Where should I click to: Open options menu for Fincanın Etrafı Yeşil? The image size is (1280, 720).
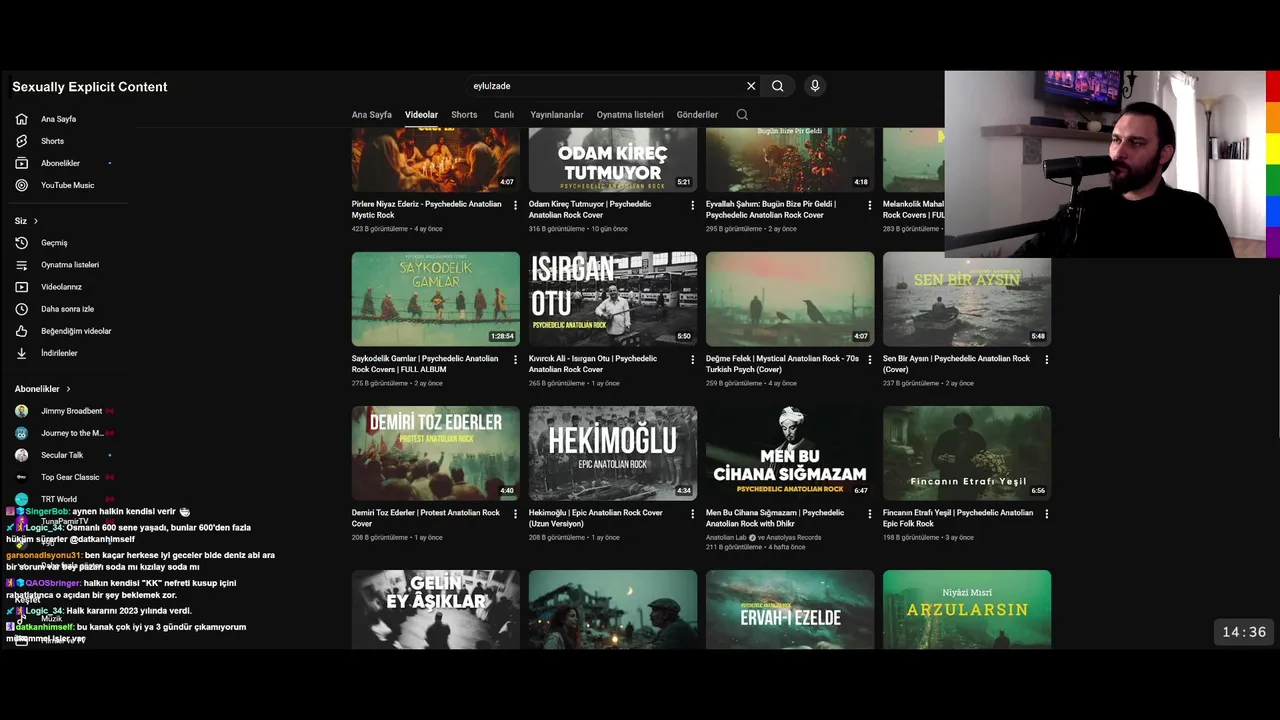pos(1047,514)
